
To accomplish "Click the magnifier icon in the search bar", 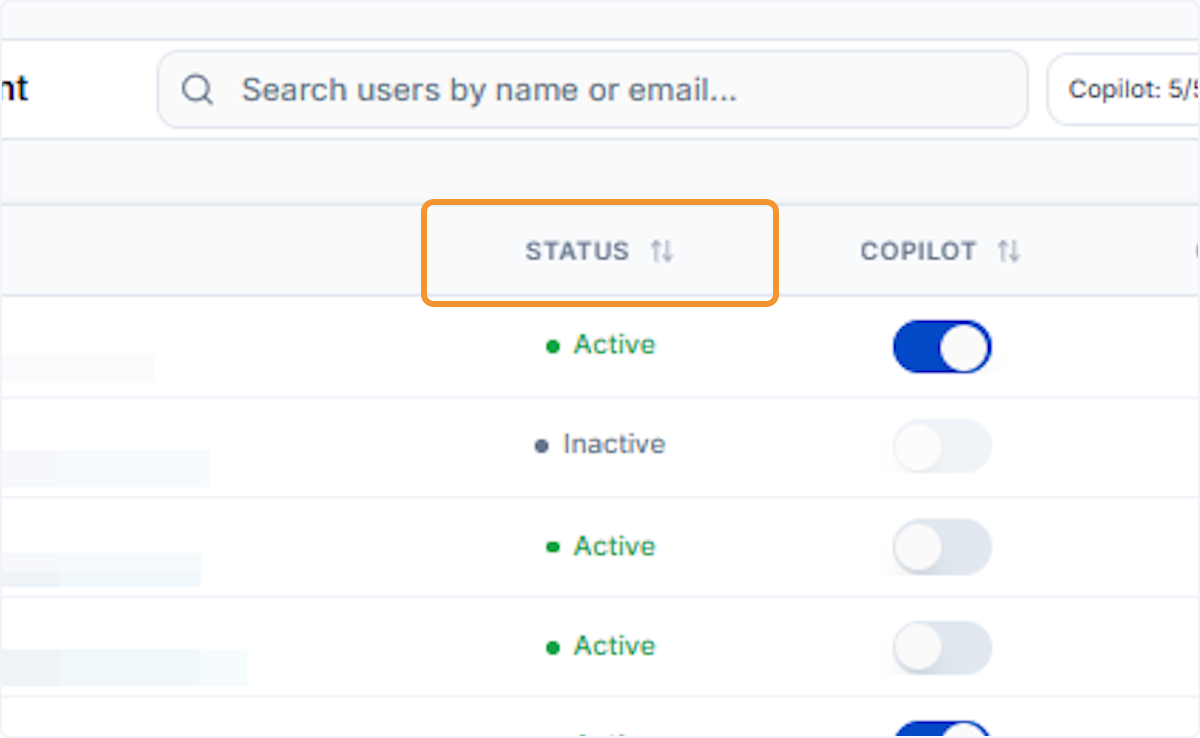I will coord(197,90).
